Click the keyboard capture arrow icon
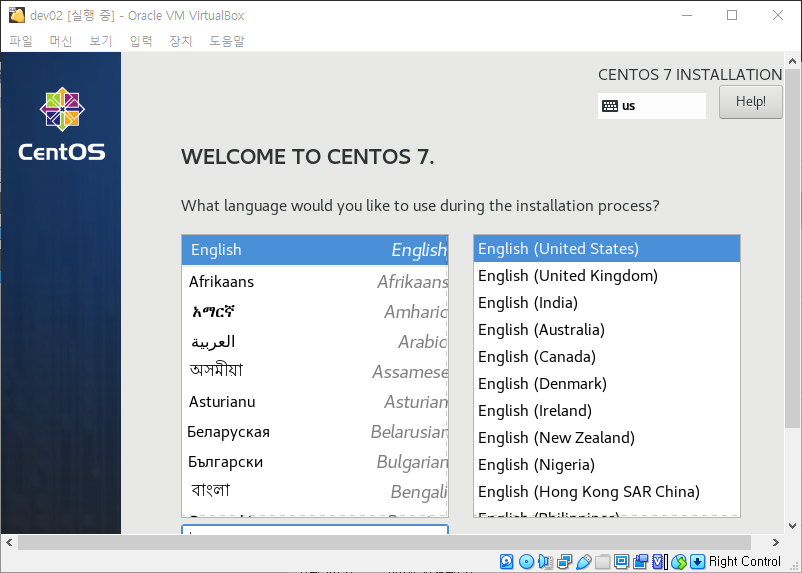Image resolution: width=802 pixels, height=573 pixels. pyautogui.click(x=697, y=561)
